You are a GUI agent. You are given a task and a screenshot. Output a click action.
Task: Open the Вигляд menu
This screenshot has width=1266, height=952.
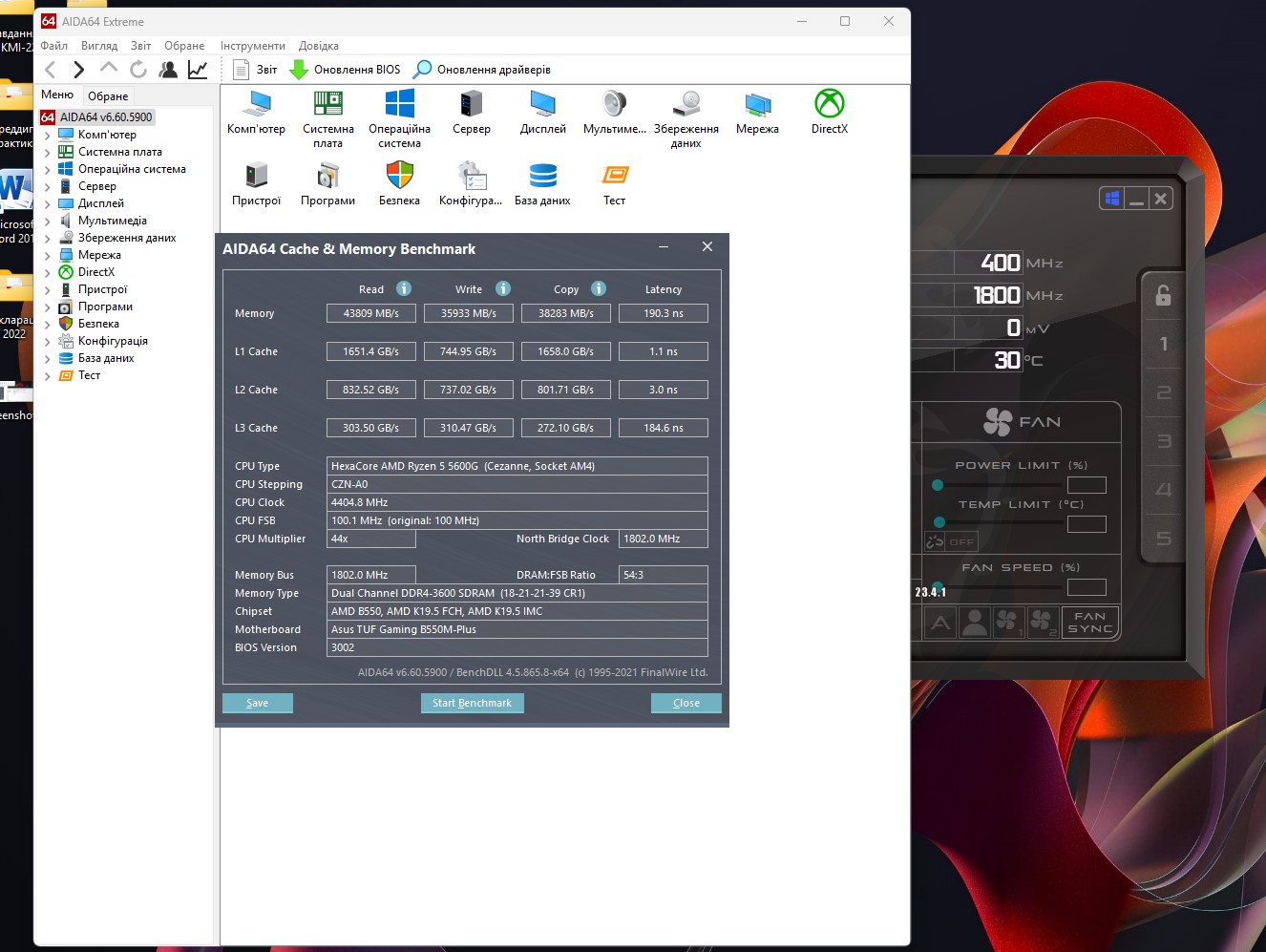(99, 46)
